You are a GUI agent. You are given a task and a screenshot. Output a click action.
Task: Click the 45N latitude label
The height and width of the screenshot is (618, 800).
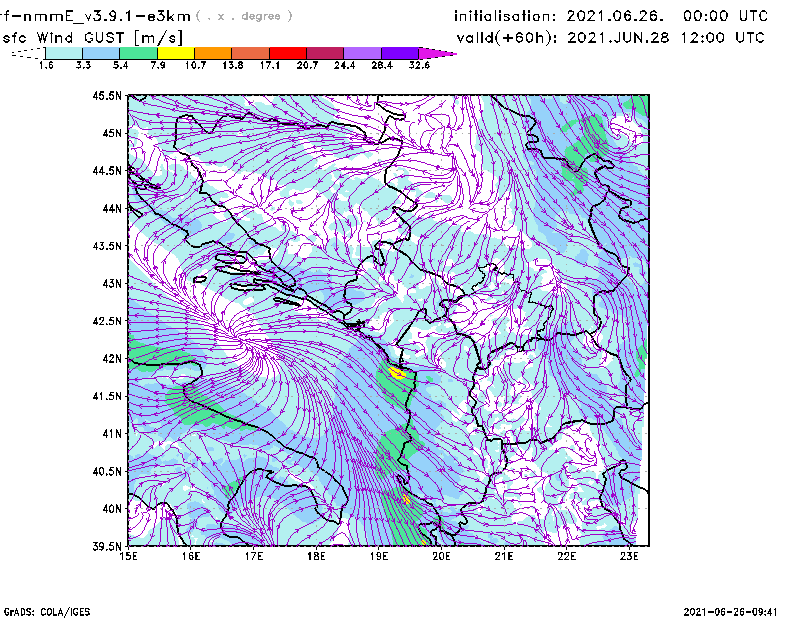point(112,133)
